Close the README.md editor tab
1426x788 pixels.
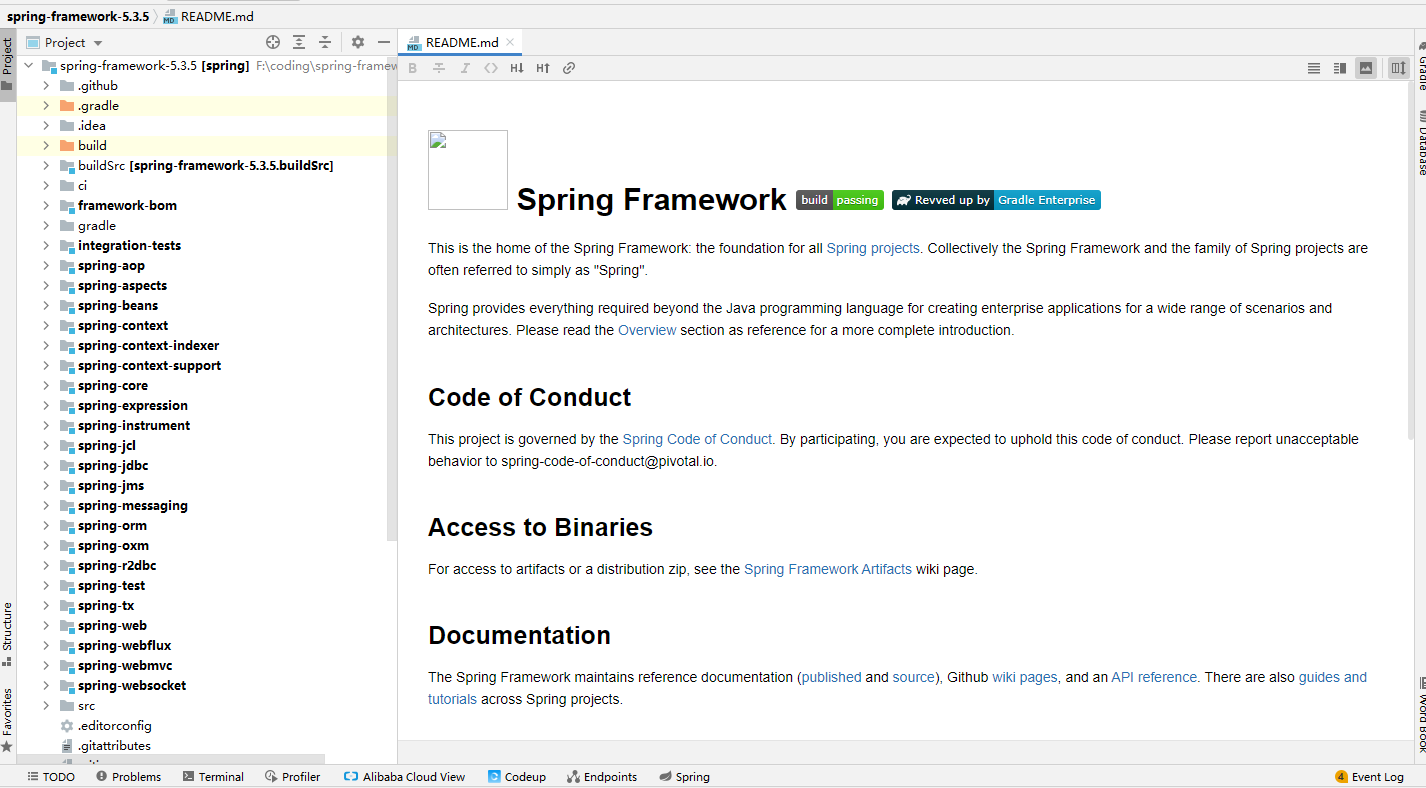point(510,42)
